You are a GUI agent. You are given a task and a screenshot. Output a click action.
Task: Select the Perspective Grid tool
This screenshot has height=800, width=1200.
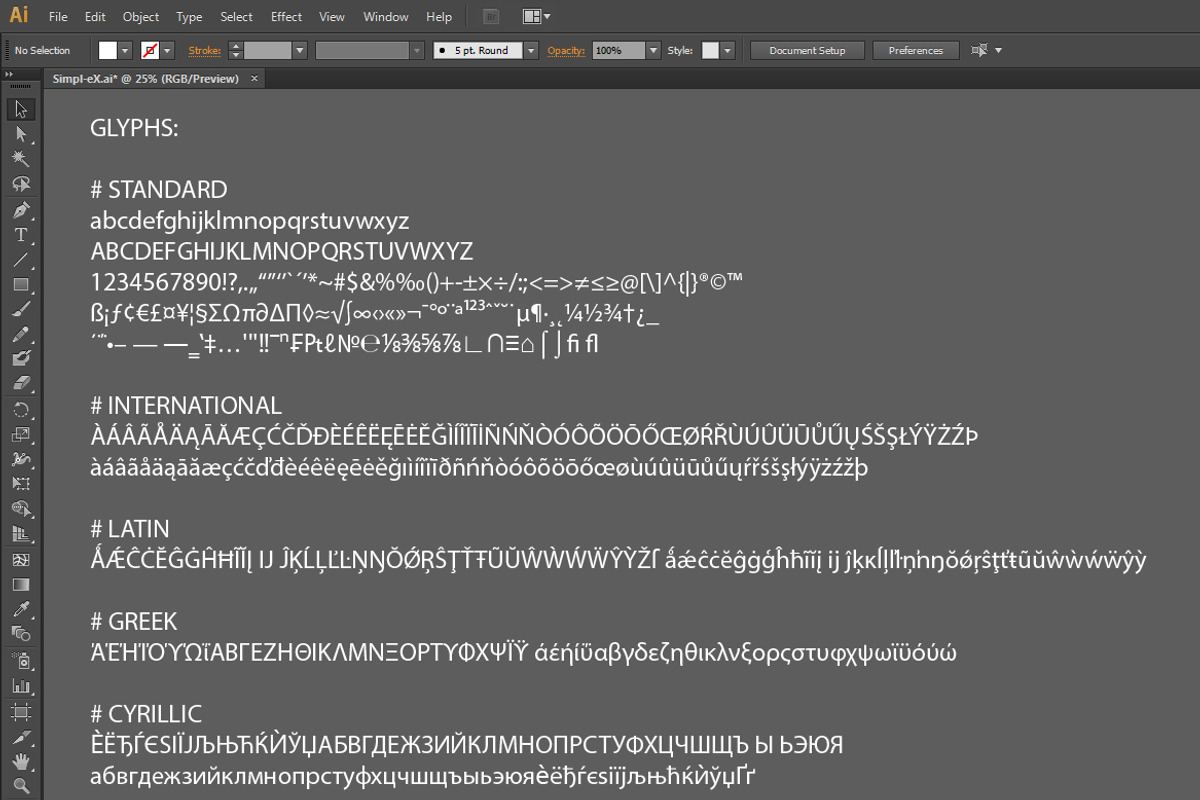click(21, 535)
